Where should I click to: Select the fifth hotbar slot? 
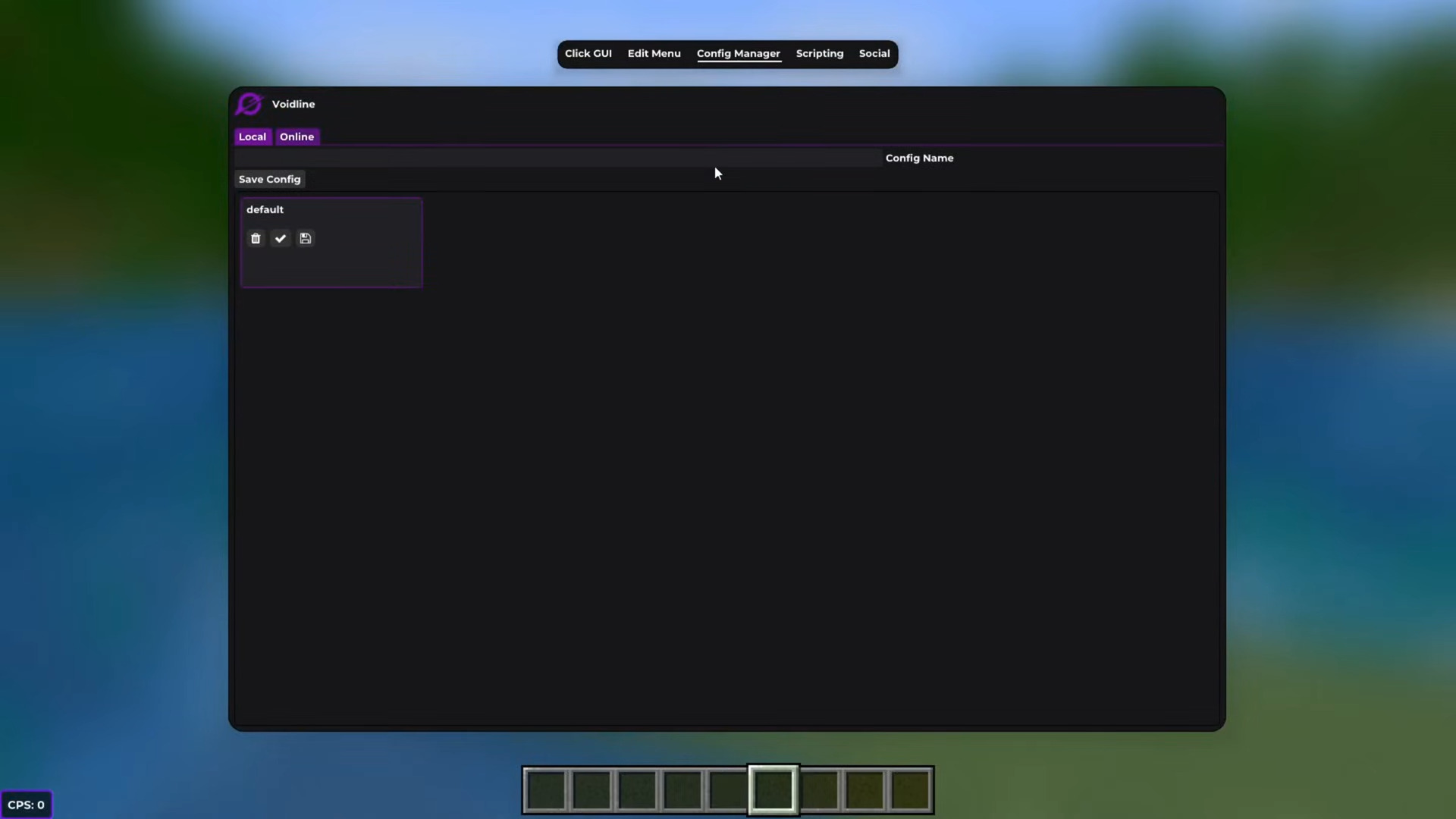pyautogui.click(x=727, y=789)
